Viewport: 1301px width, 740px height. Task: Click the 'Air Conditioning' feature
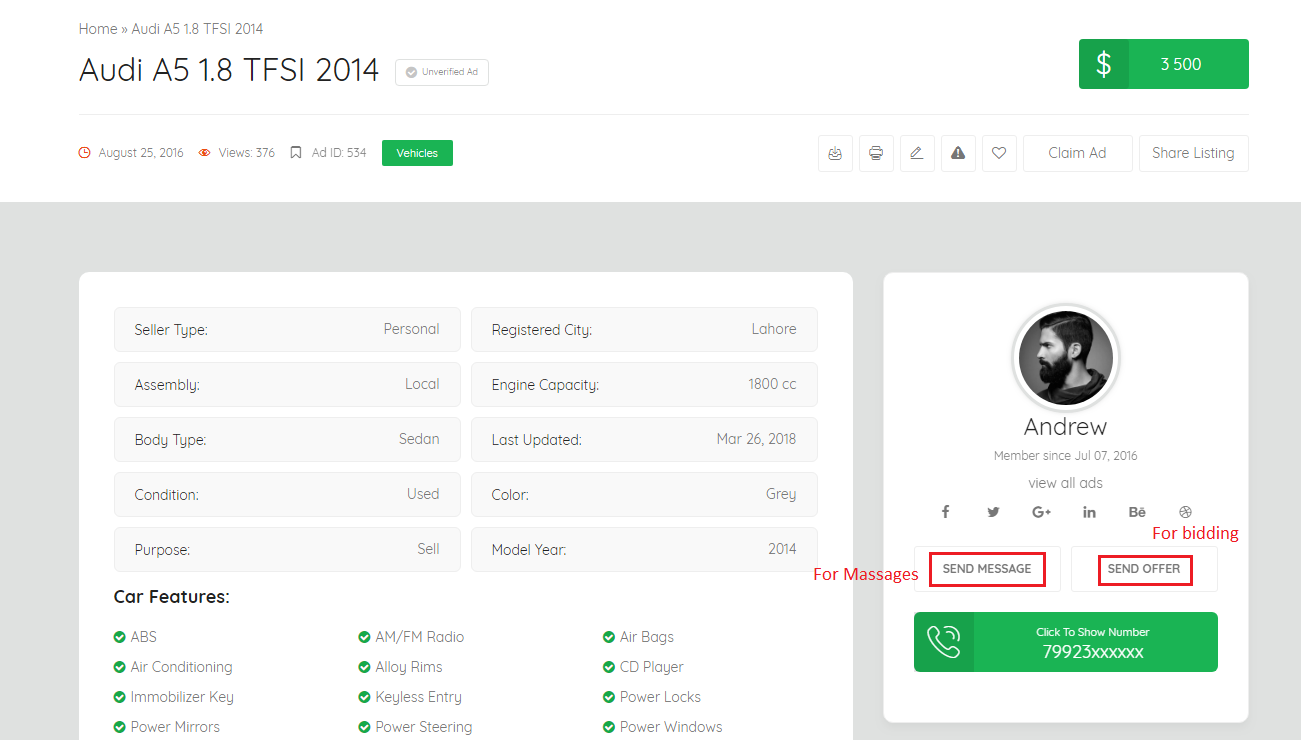[173, 667]
